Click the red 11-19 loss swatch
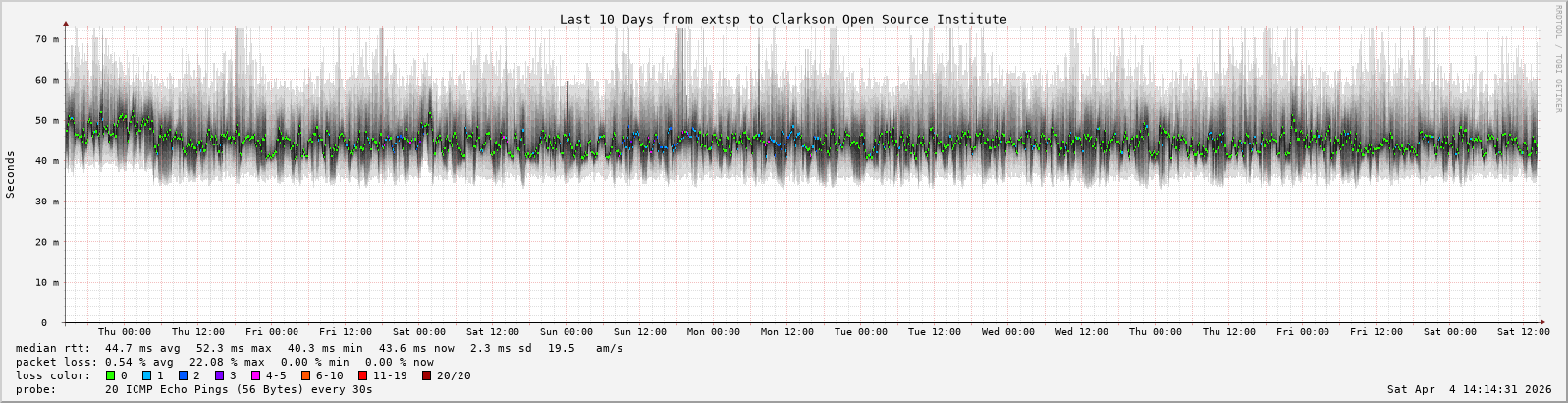This screenshot has width=1568, height=403. point(362,375)
